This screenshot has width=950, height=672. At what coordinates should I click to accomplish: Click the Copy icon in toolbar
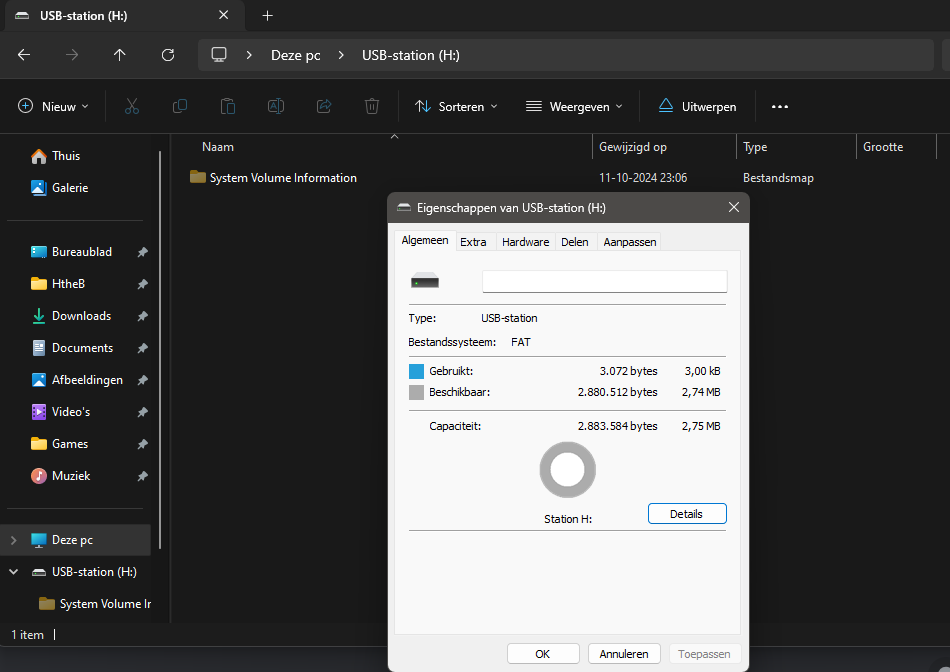(x=179, y=107)
